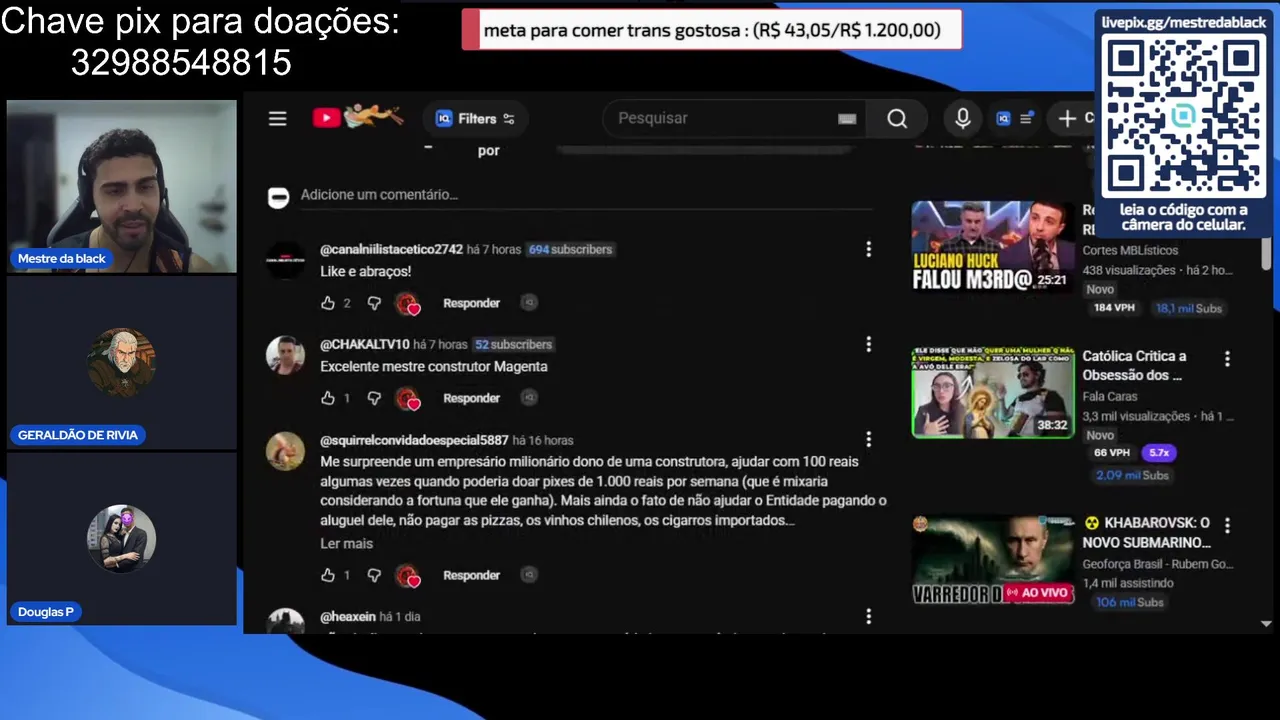Viewport: 1280px width, 720px height.
Task: Click '694 subscribers' badge on first comment
Action: [570, 249]
